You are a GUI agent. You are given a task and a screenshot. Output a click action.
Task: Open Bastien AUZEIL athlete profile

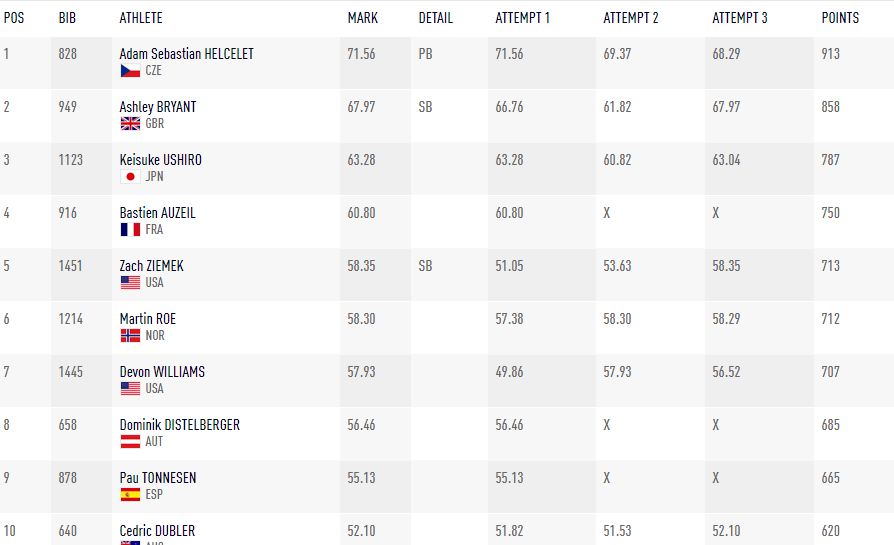pyautogui.click(x=158, y=213)
